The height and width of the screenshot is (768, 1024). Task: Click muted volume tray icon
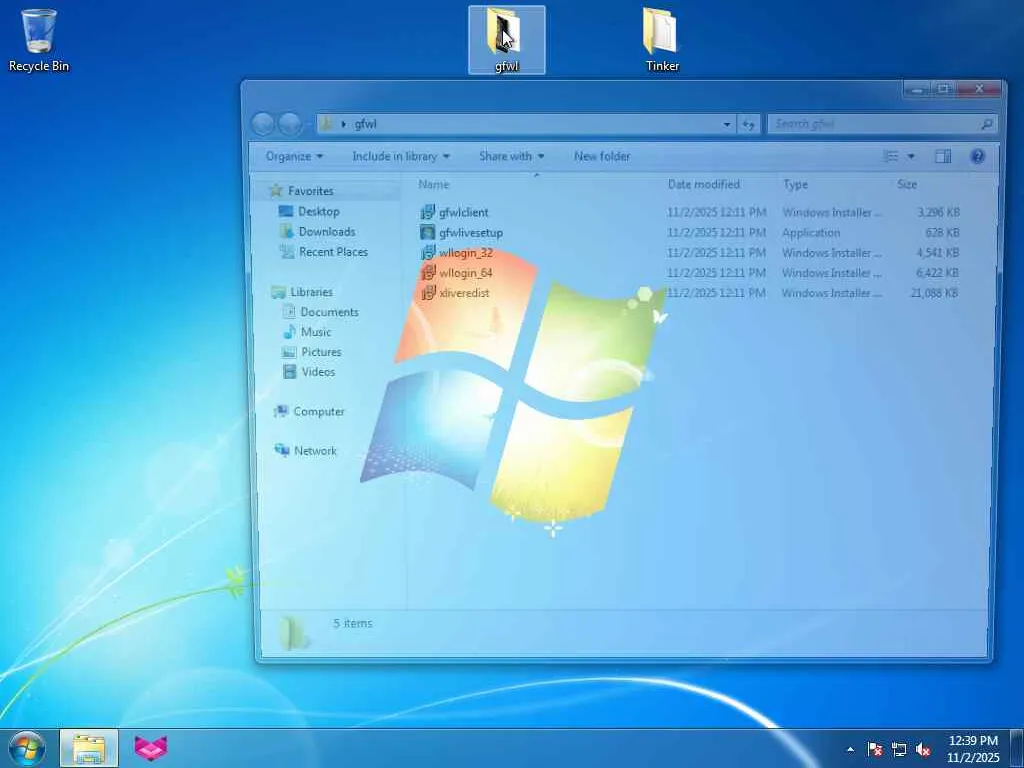(923, 749)
